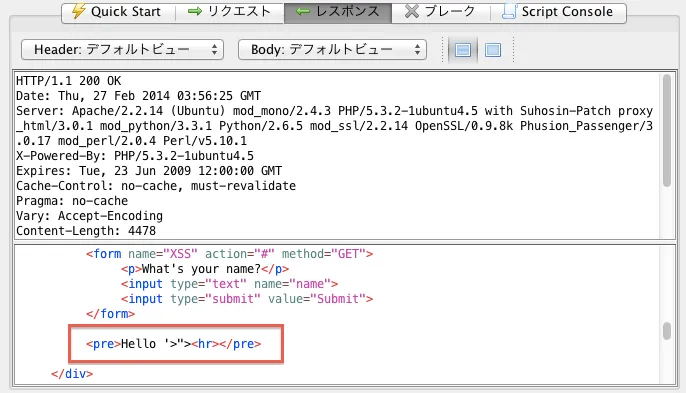Open the Body view dropdown
The width and height of the screenshot is (686, 393).
click(332, 49)
